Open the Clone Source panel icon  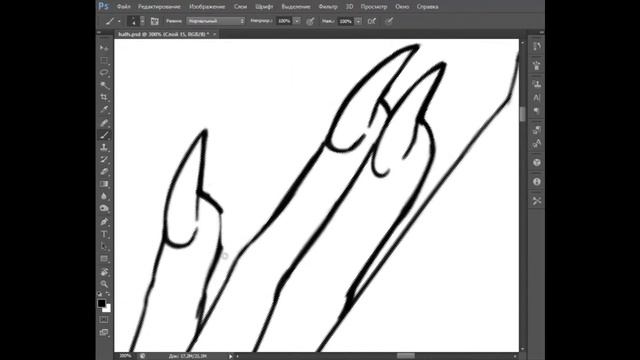point(537,84)
